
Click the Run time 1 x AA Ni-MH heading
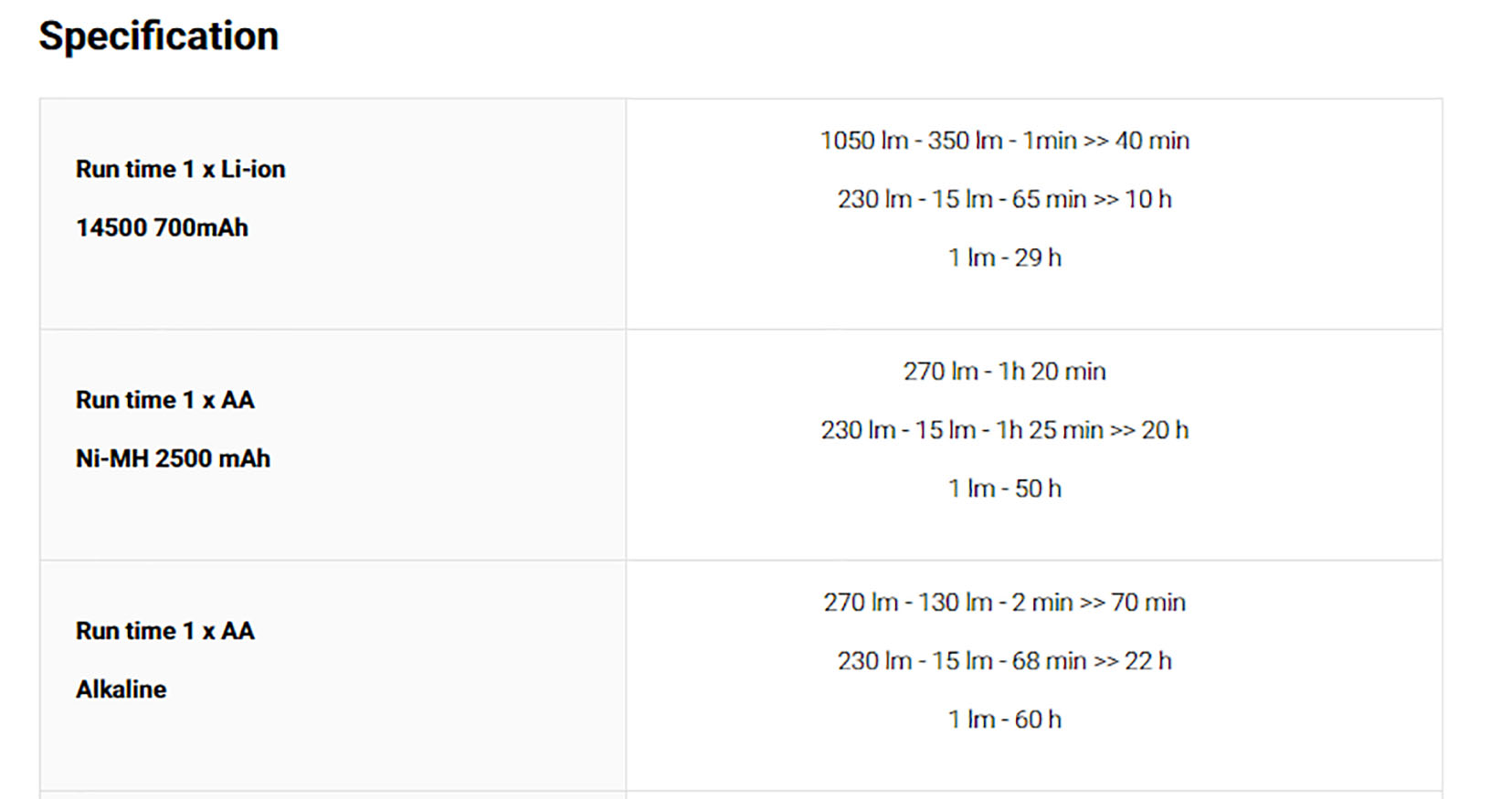[164, 400]
